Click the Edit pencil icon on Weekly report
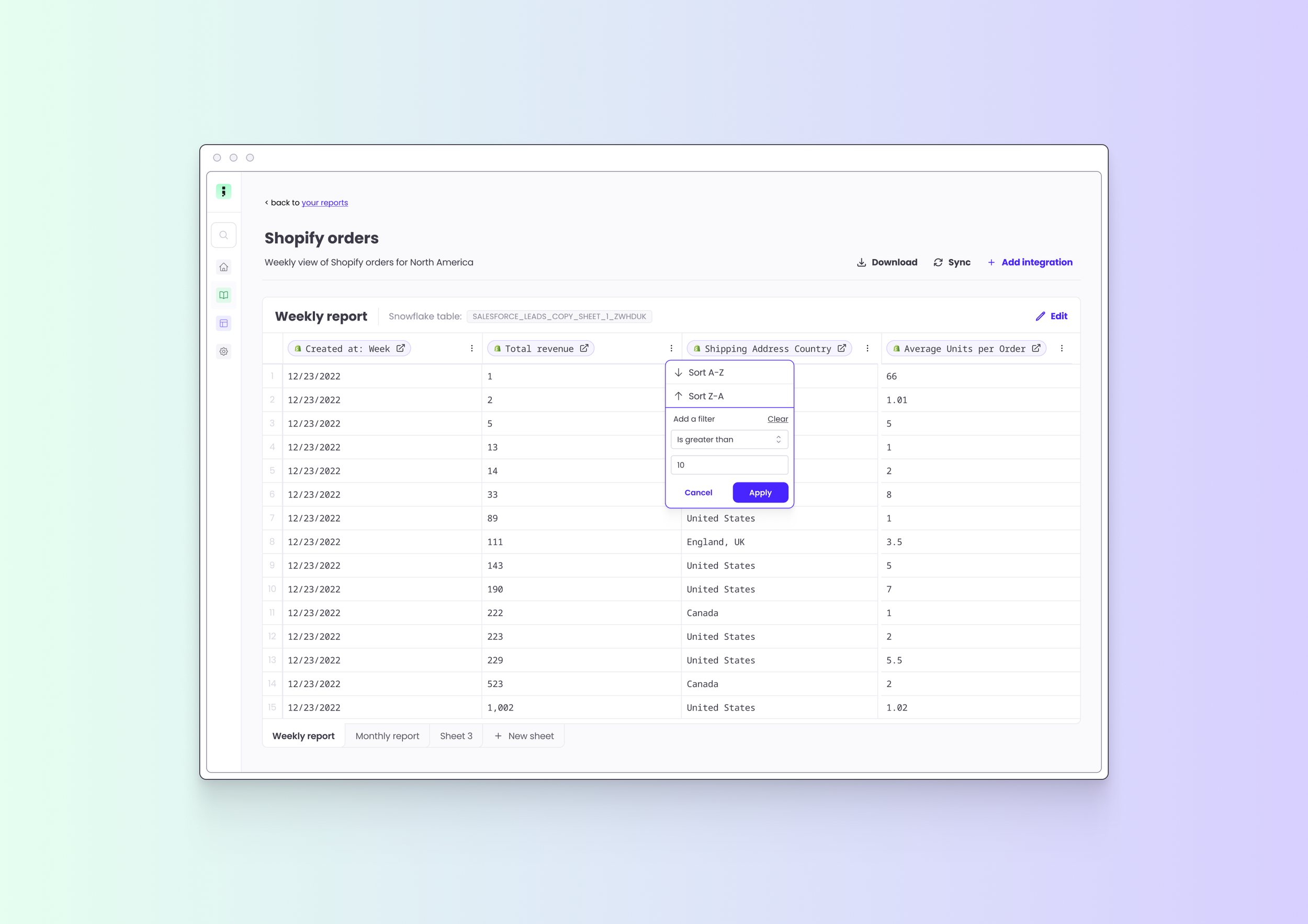1308x924 pixels. (x=1041, y=316)
